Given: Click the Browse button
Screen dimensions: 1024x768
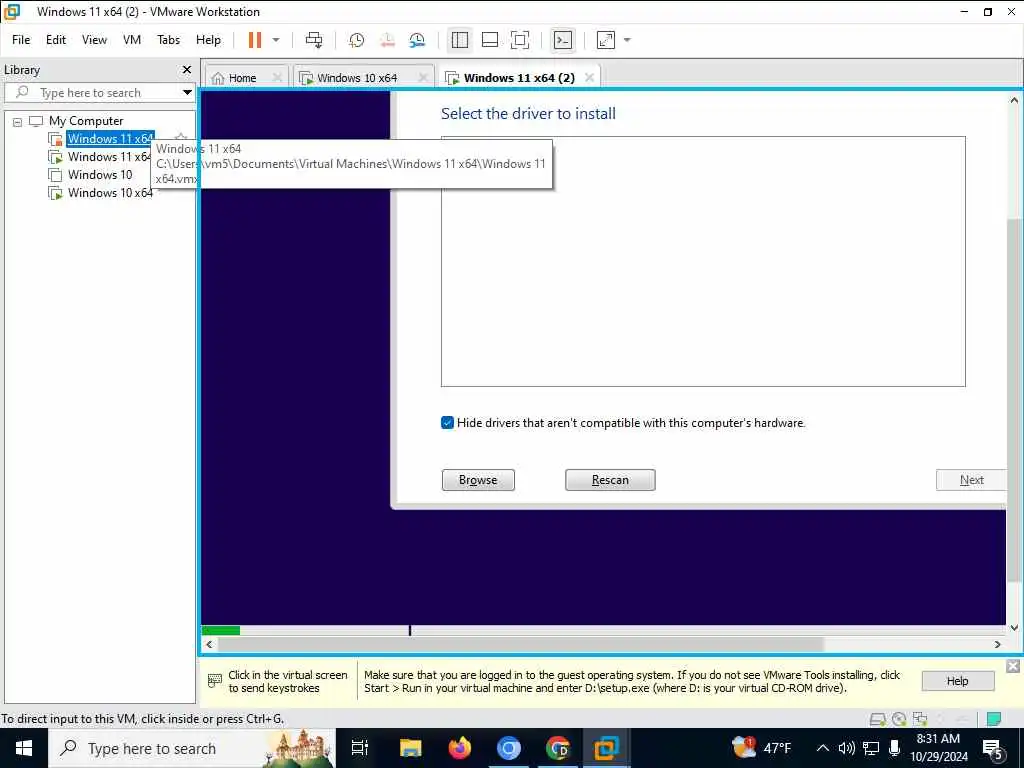Looking at the screenshot, I should click(478, 480).
